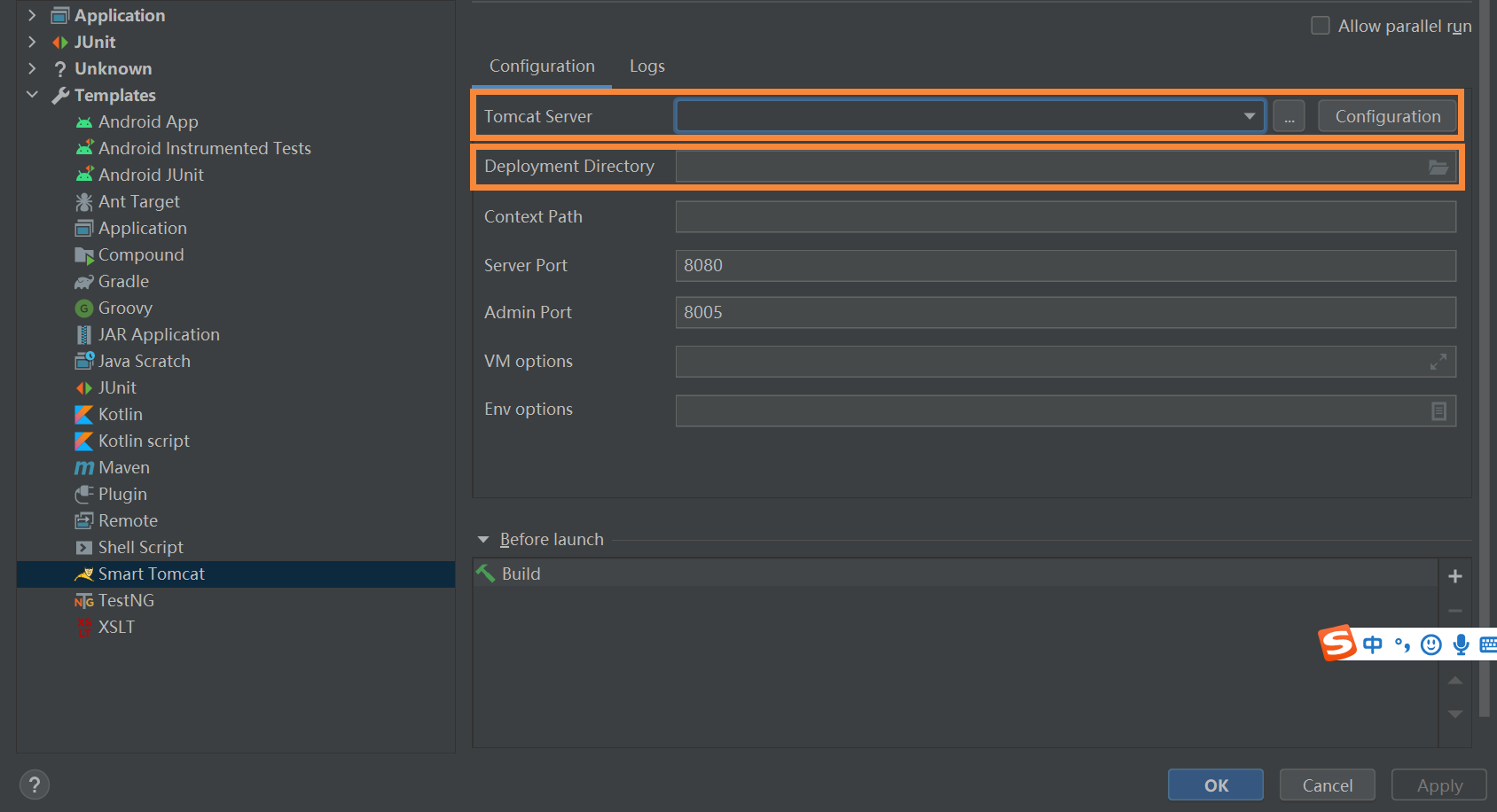This screenshot has width=1497, height=812.
Task: Select Smart Tomcat template
Action: click(x=236, y=574)
